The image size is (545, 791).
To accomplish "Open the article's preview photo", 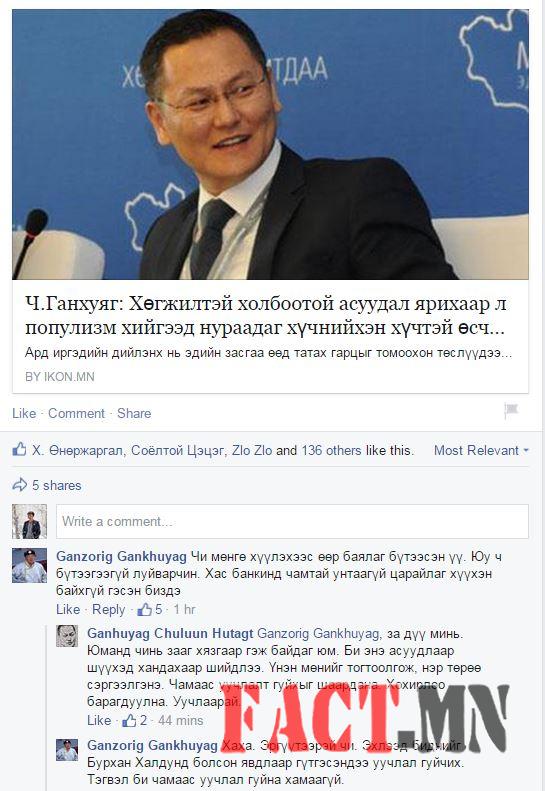I will click(x=270, y=144).
